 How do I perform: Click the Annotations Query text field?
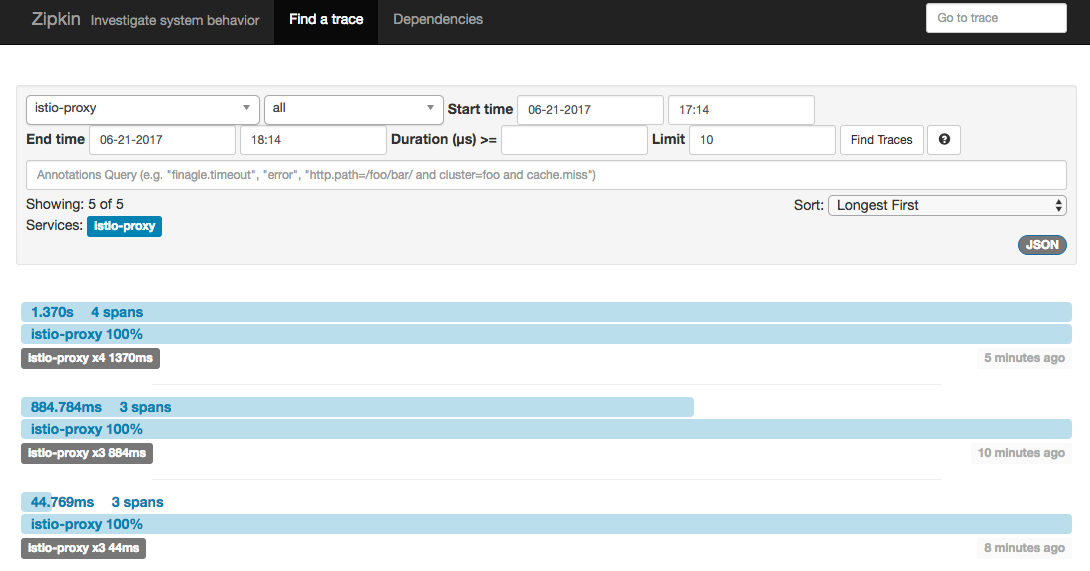coord(546,175)
